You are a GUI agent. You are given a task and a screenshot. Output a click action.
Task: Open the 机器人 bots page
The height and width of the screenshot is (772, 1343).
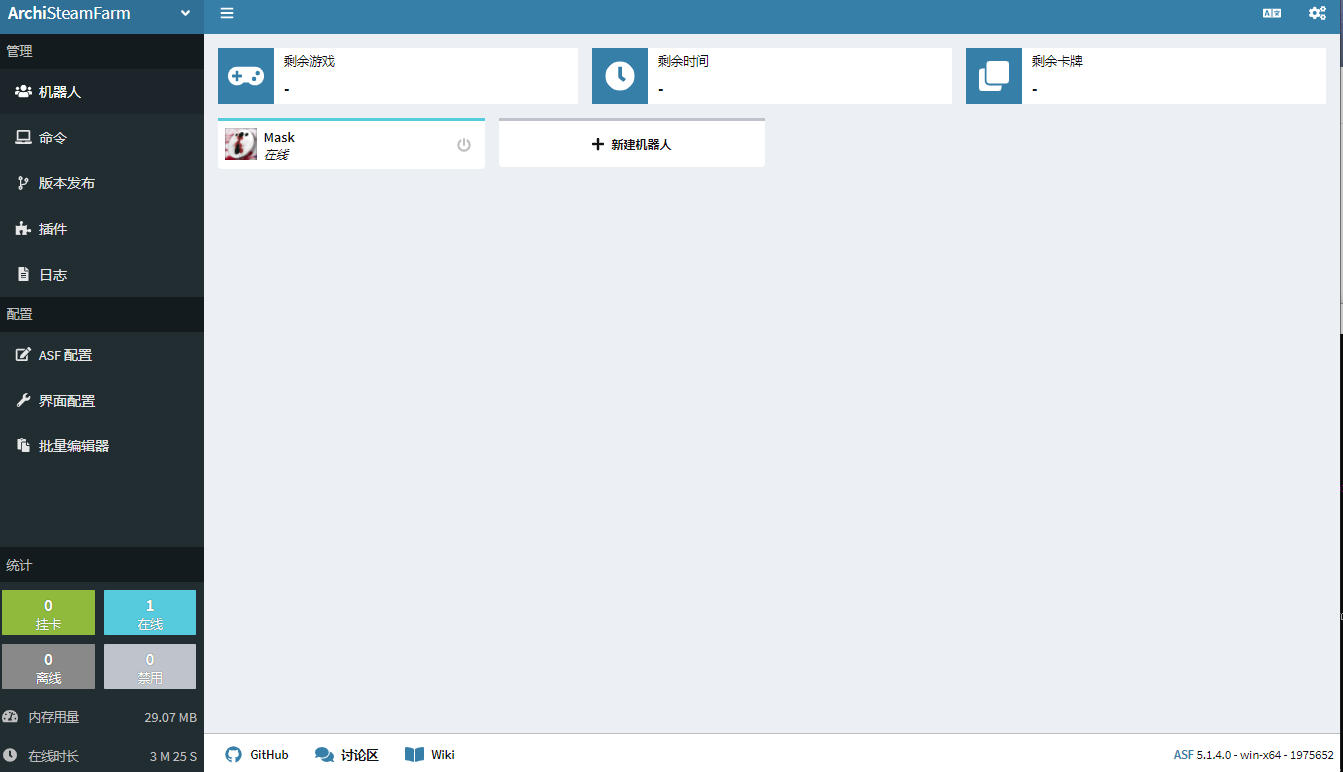tap(102, 91)
